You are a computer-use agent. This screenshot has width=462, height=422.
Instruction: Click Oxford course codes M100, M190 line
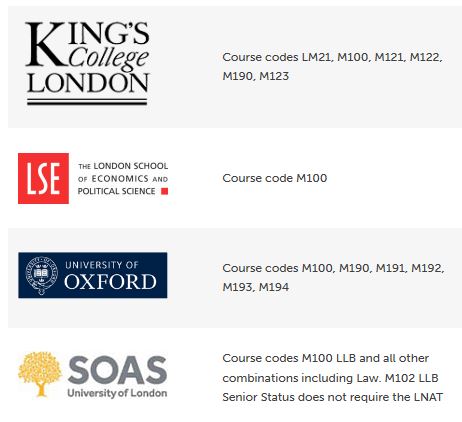tap(333, 268)
